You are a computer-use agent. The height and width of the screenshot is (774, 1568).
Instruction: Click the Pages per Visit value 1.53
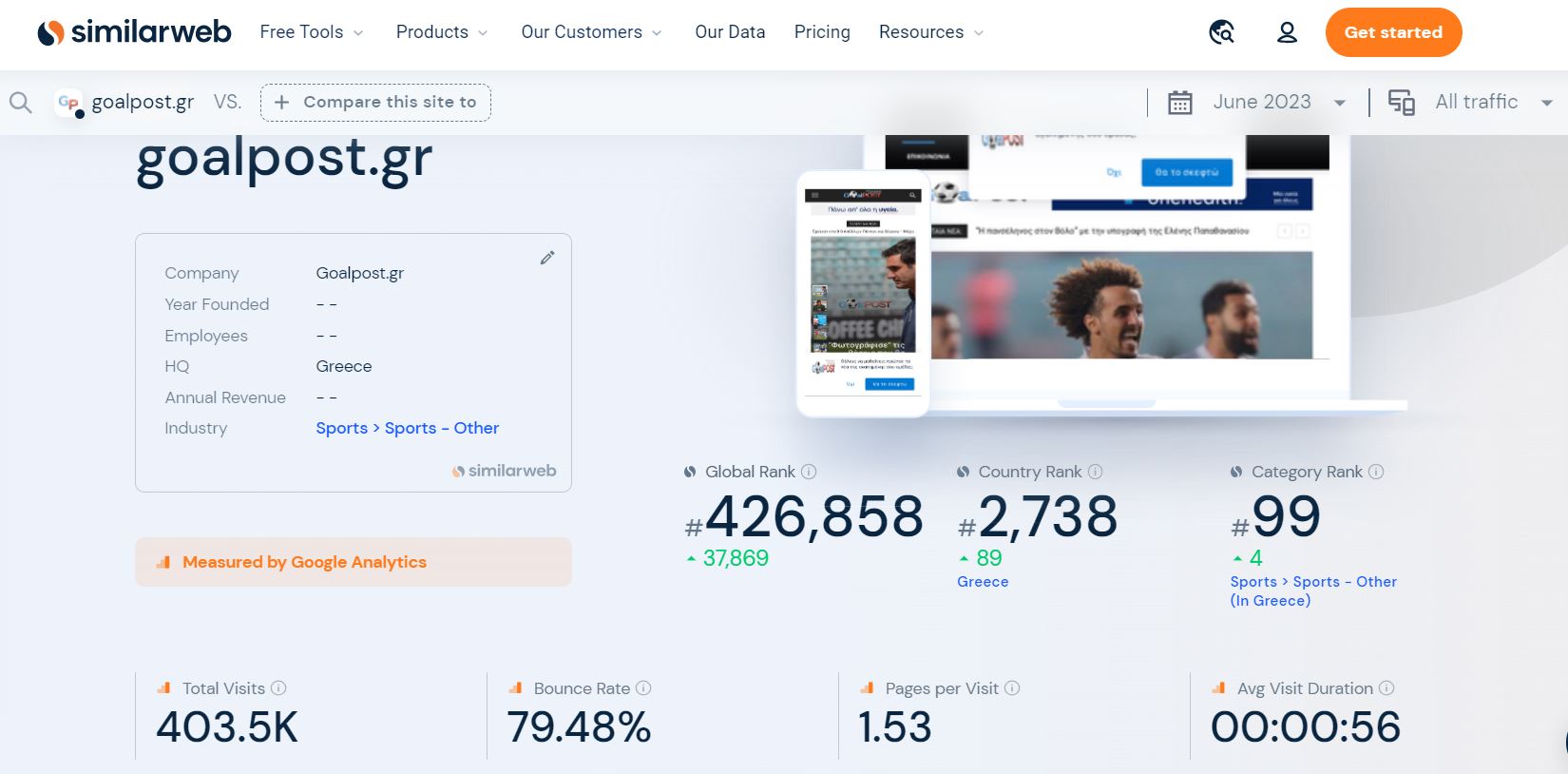(895, 727)
